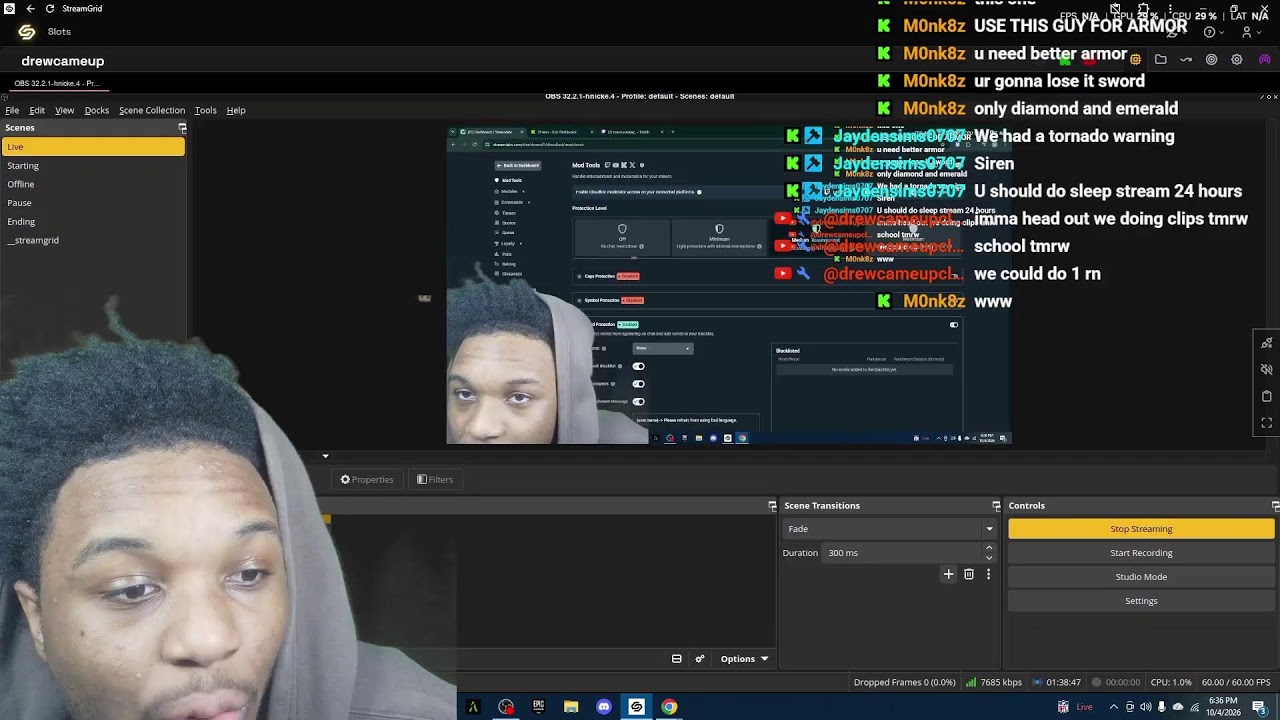The width and height of the screenshot is (1280, 720).
Task: Open Discord from the taskbar
Action: coord(603,707)
